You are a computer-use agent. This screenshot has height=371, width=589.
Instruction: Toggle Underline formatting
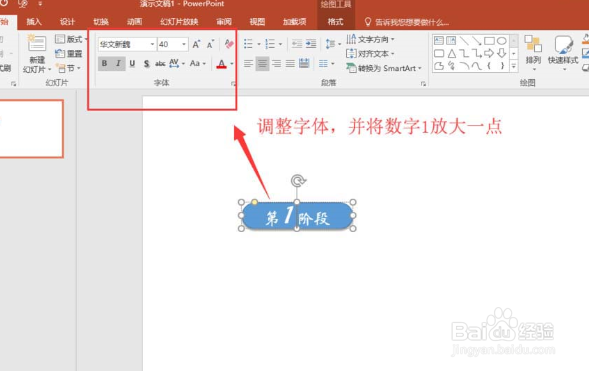coord(132,63)
